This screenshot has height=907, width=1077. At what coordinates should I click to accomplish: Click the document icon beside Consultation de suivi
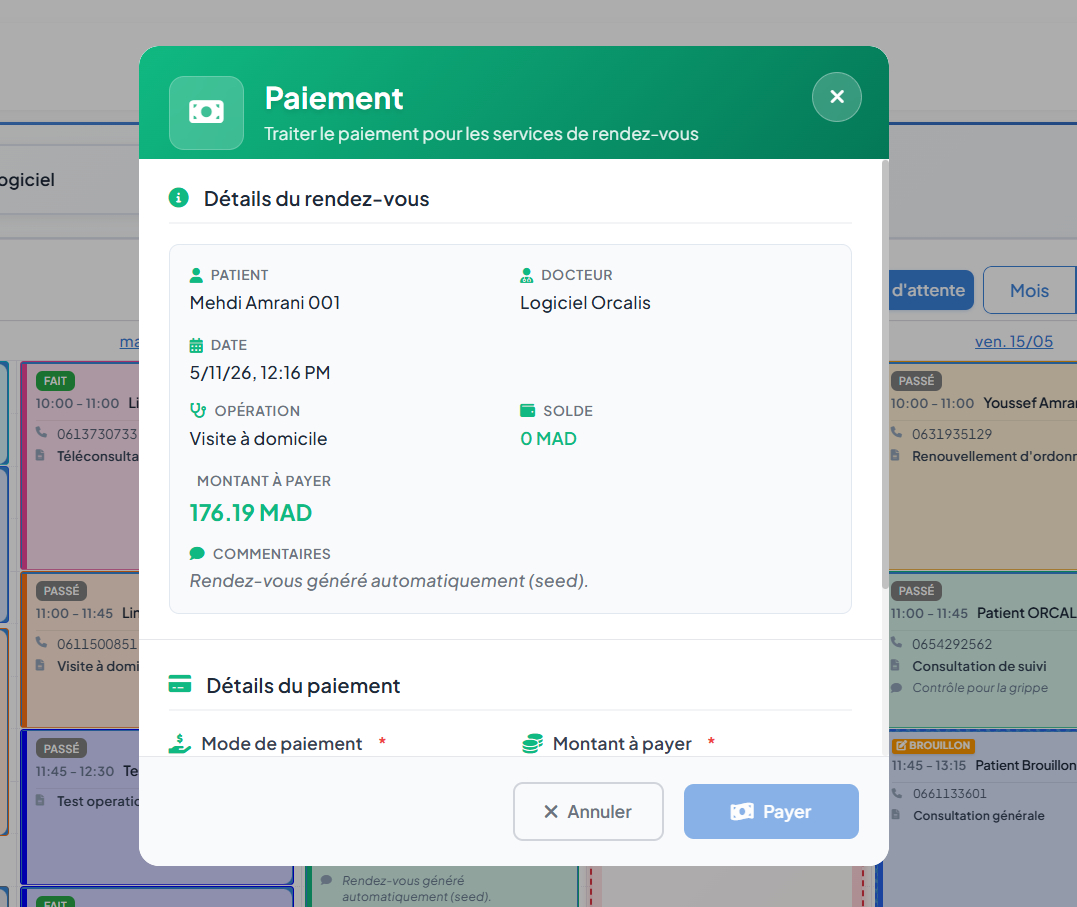(895, 665)
